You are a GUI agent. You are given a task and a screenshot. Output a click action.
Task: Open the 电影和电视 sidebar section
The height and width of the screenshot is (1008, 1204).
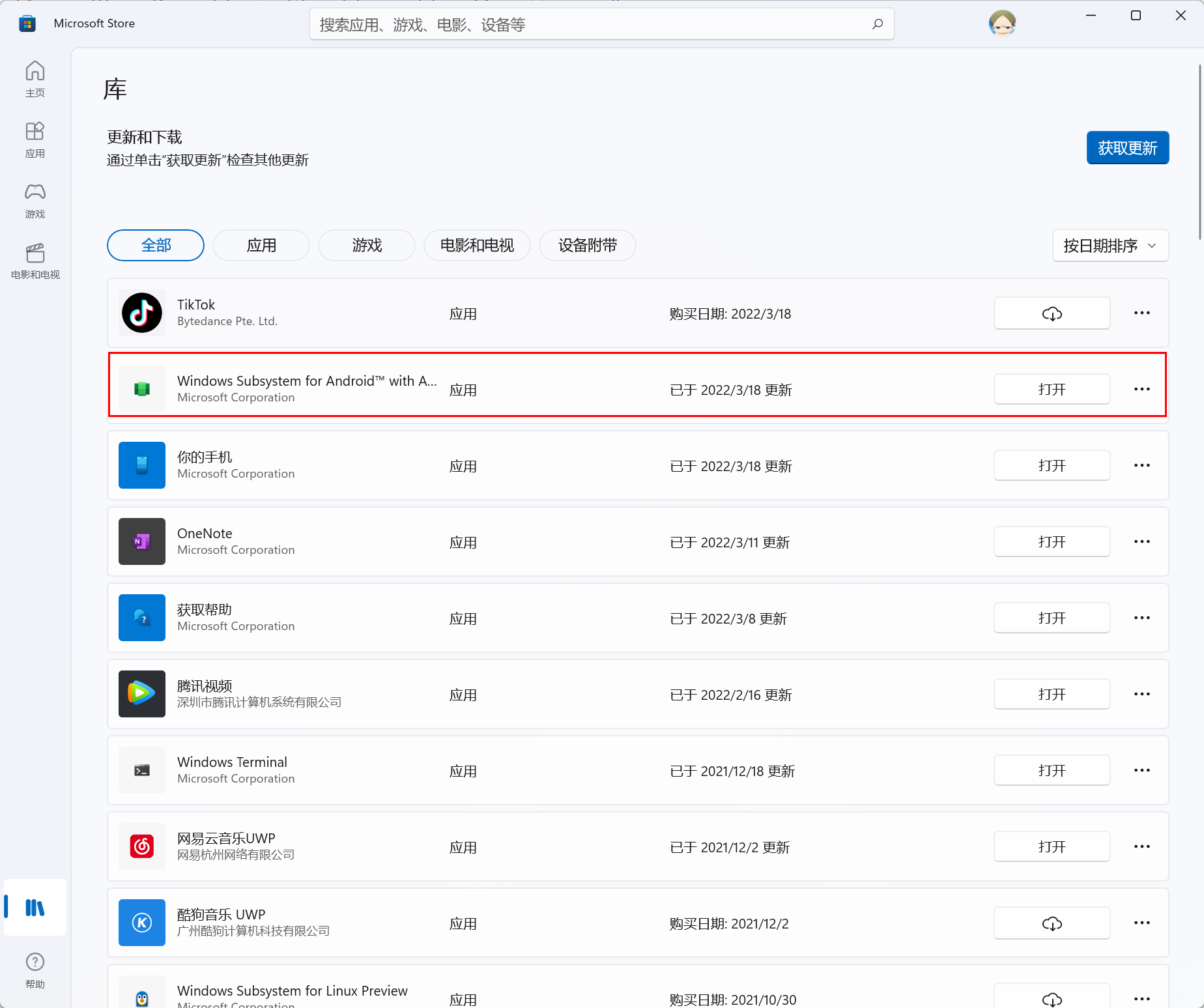[35, 261]
